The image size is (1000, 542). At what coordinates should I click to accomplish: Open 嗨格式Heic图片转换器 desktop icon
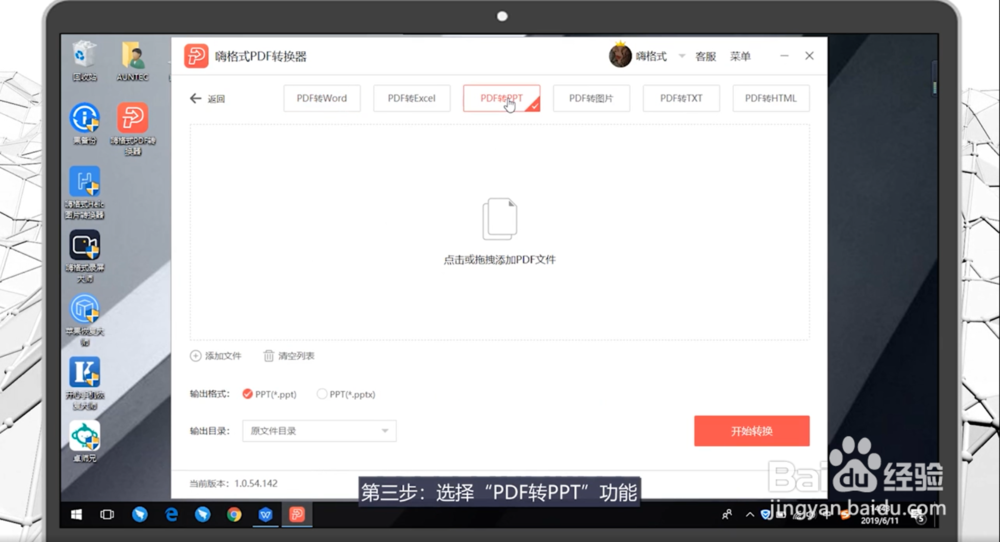(x=85, y=192)
